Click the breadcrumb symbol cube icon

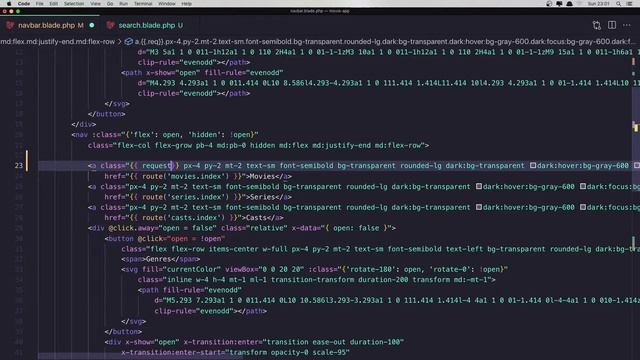129,42
